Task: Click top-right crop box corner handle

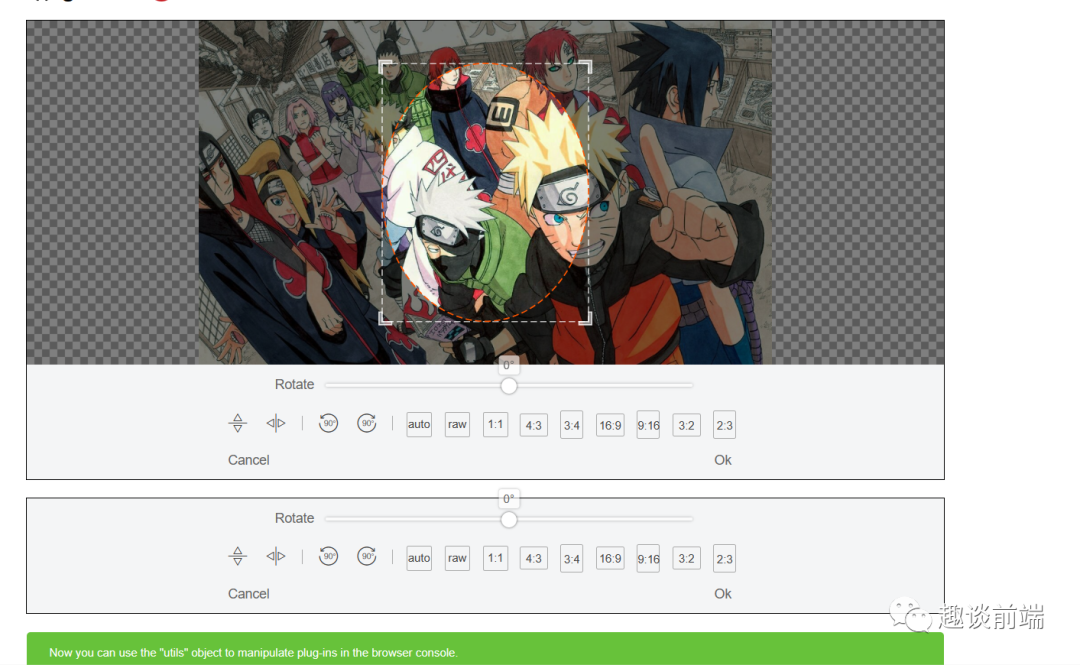Action: click(585, 66)
